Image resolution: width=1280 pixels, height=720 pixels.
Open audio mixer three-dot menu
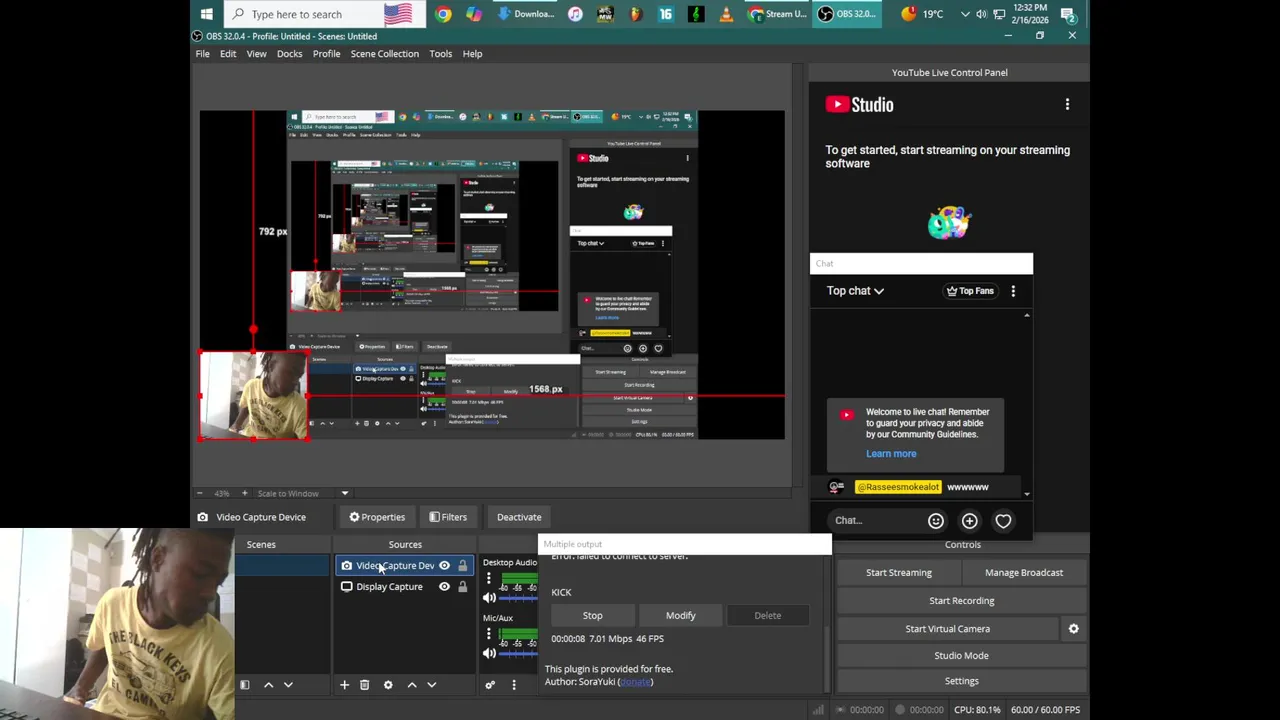click(514, 685)
